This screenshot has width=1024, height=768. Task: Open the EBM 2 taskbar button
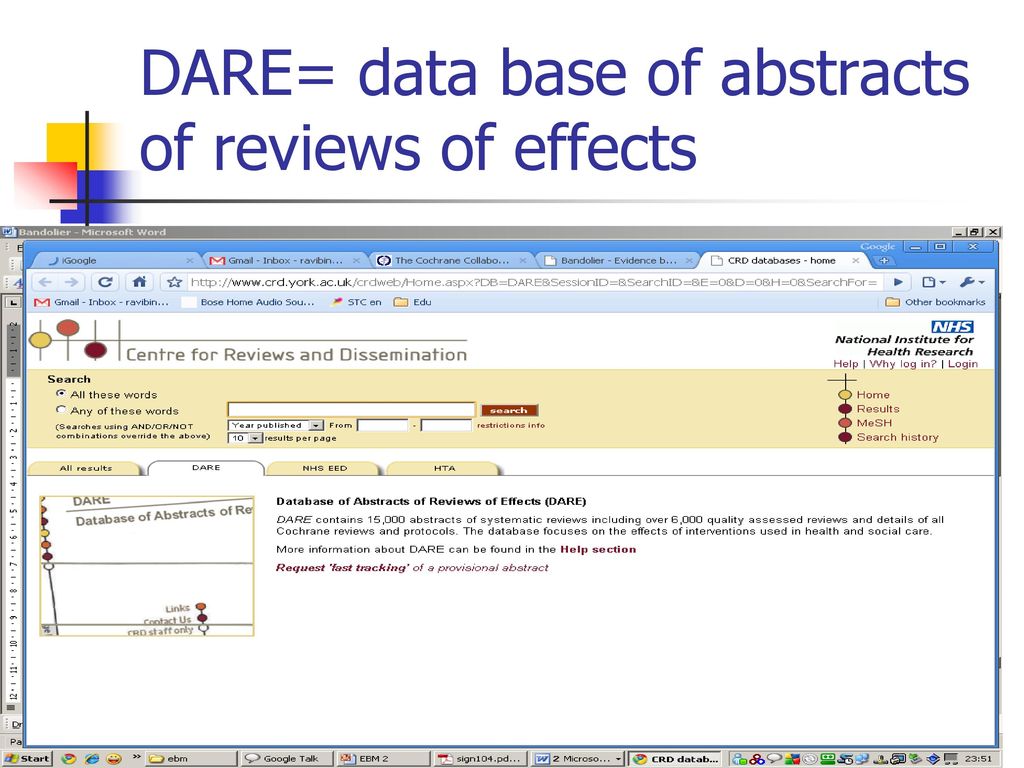pyautogui.click(x=383, y=758)
